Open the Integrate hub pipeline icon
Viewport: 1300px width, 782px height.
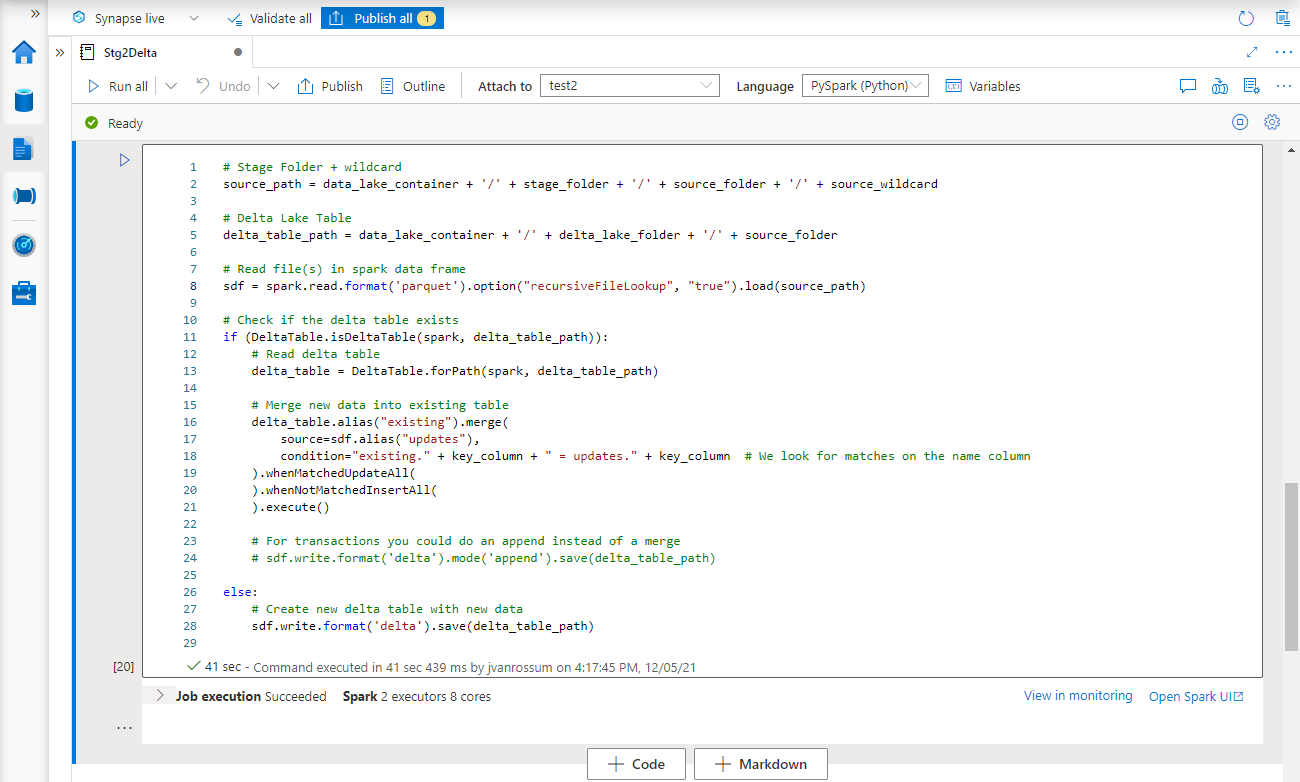pyautogui.click(x=24, y=196)
